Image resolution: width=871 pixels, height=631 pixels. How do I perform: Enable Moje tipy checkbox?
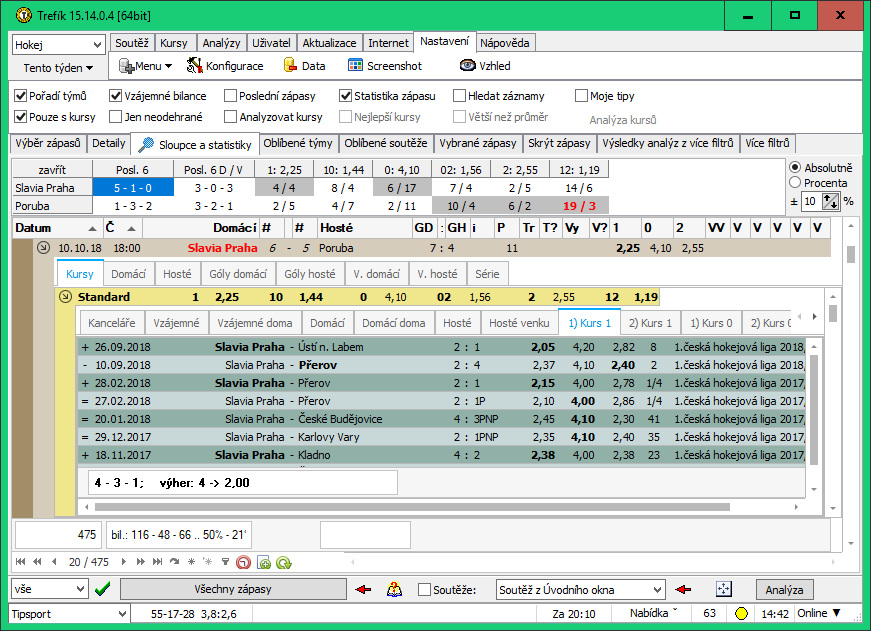click(582, 96)
